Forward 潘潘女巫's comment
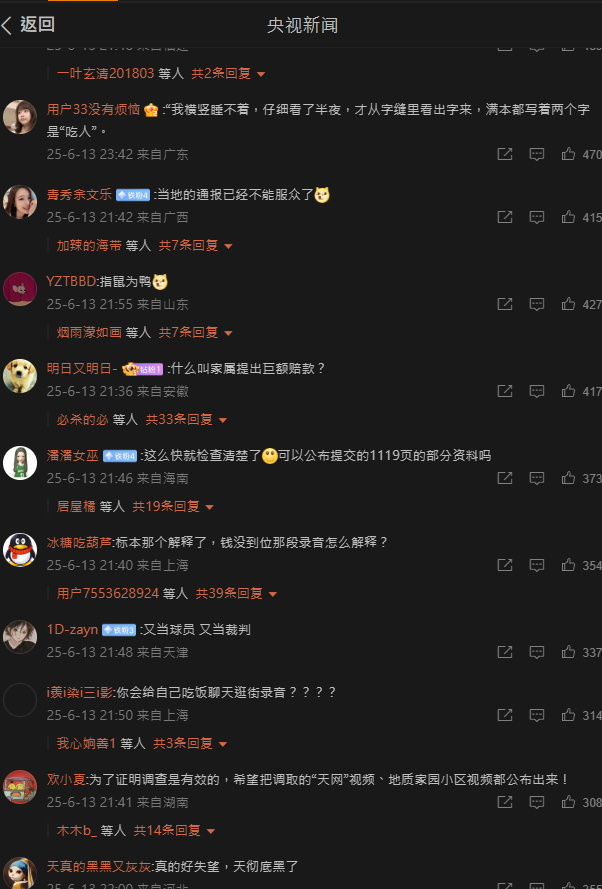This screenshot has width=602, height=889. pos(505,478)
